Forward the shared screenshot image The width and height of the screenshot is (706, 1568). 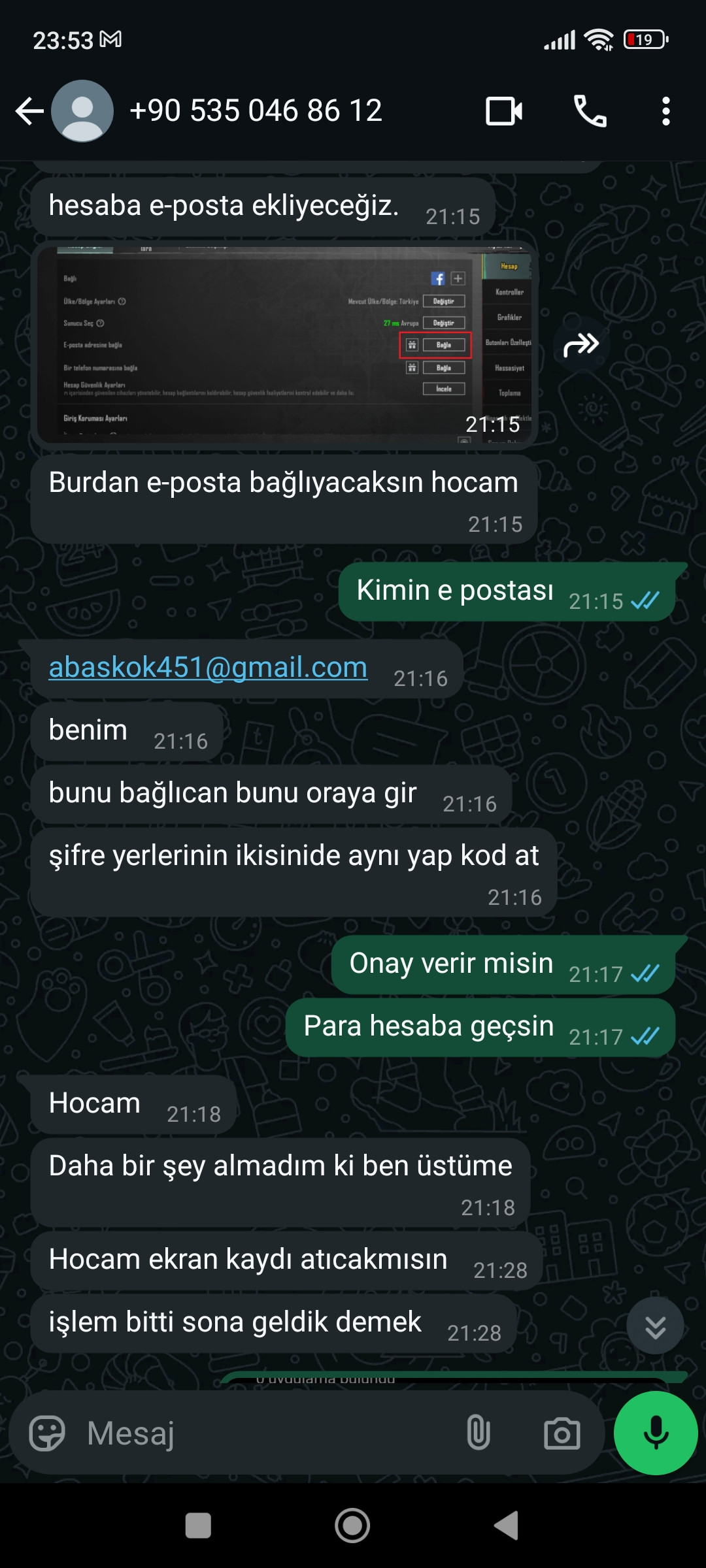[581, 344]
